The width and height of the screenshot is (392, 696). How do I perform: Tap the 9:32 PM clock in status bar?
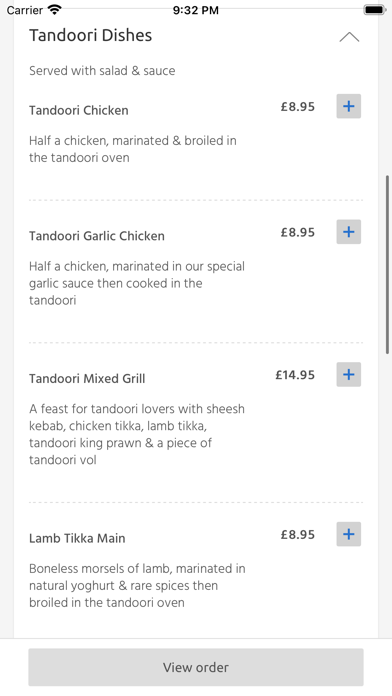(196, 10)
